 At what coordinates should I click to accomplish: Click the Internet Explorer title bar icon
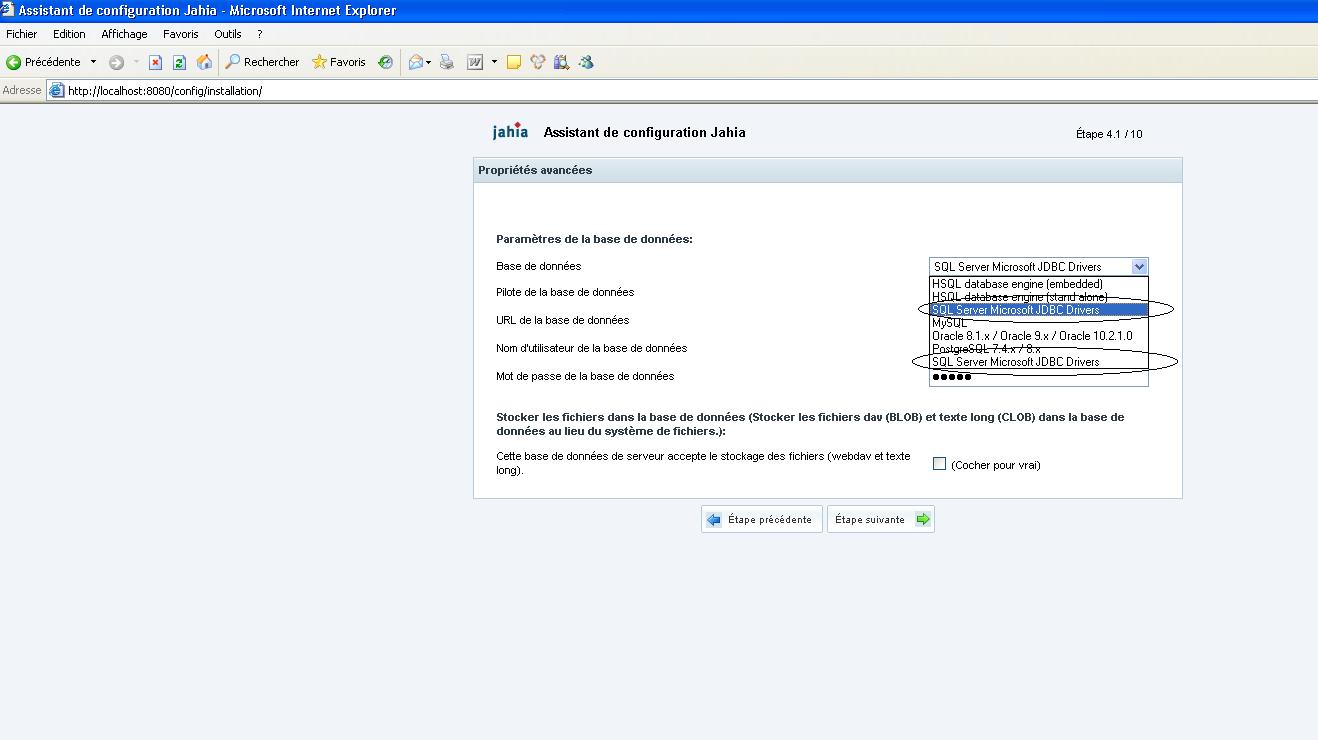(8, 10)
